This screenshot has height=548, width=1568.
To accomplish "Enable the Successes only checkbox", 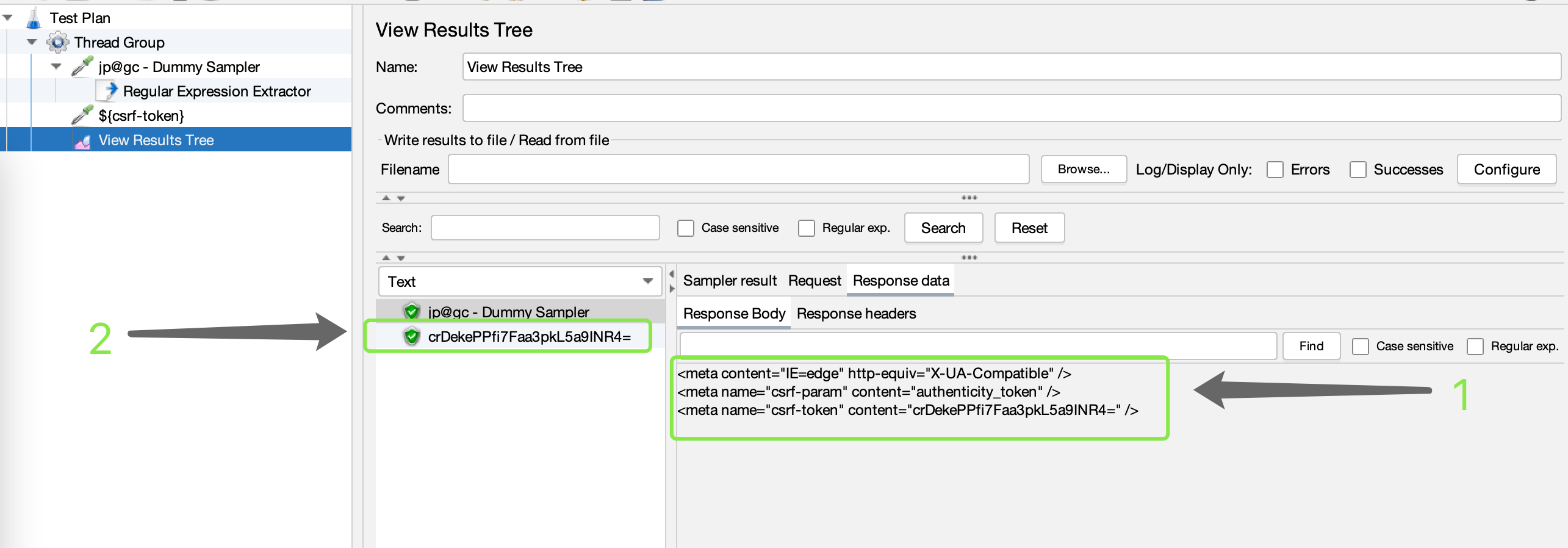I will coord(1358,170).
